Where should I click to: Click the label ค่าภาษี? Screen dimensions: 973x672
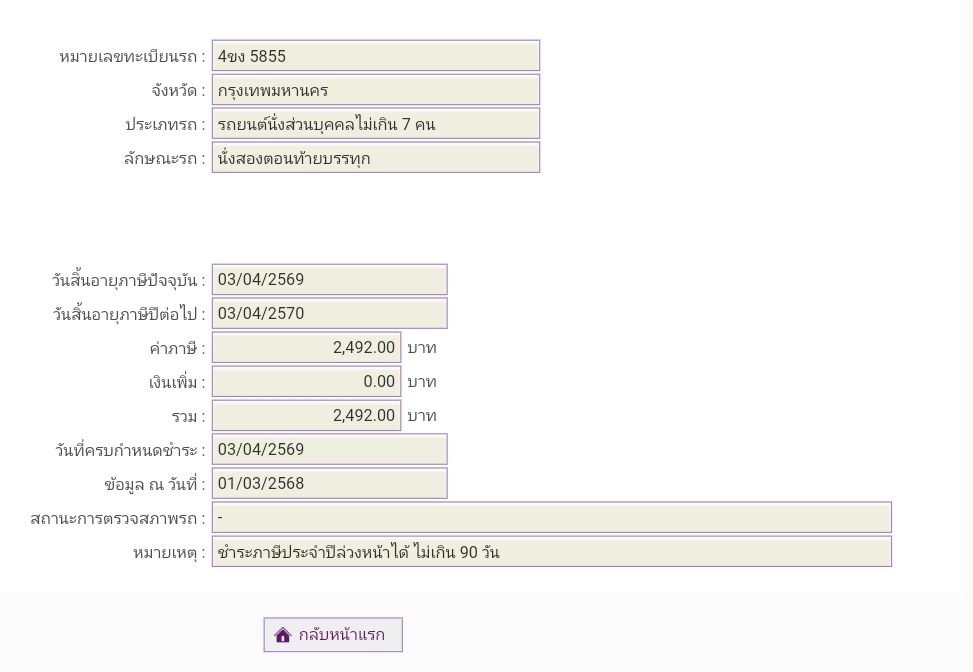tap(177, 348)
